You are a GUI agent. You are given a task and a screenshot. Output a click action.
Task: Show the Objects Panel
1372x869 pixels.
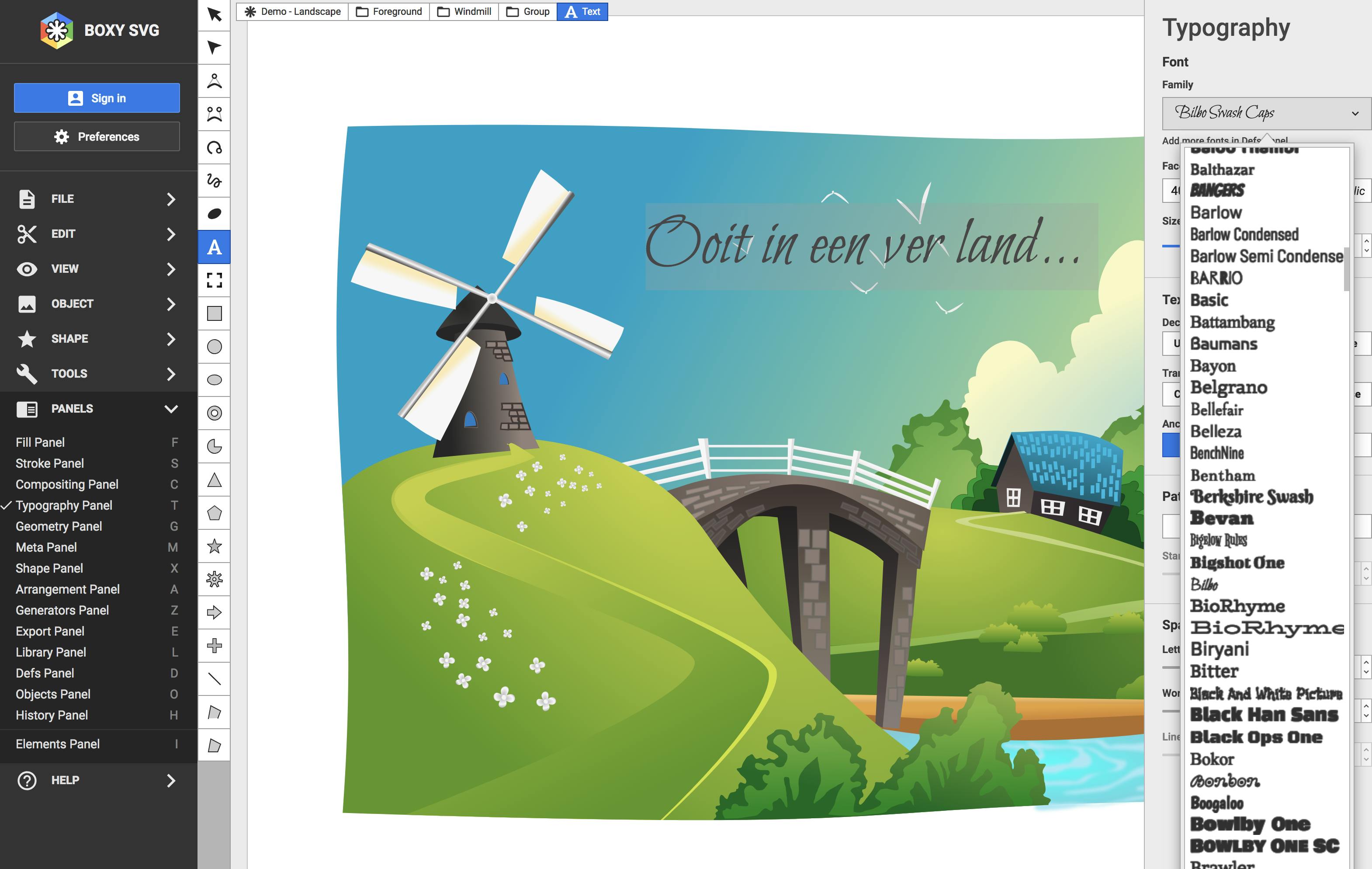tap(53, 694)
